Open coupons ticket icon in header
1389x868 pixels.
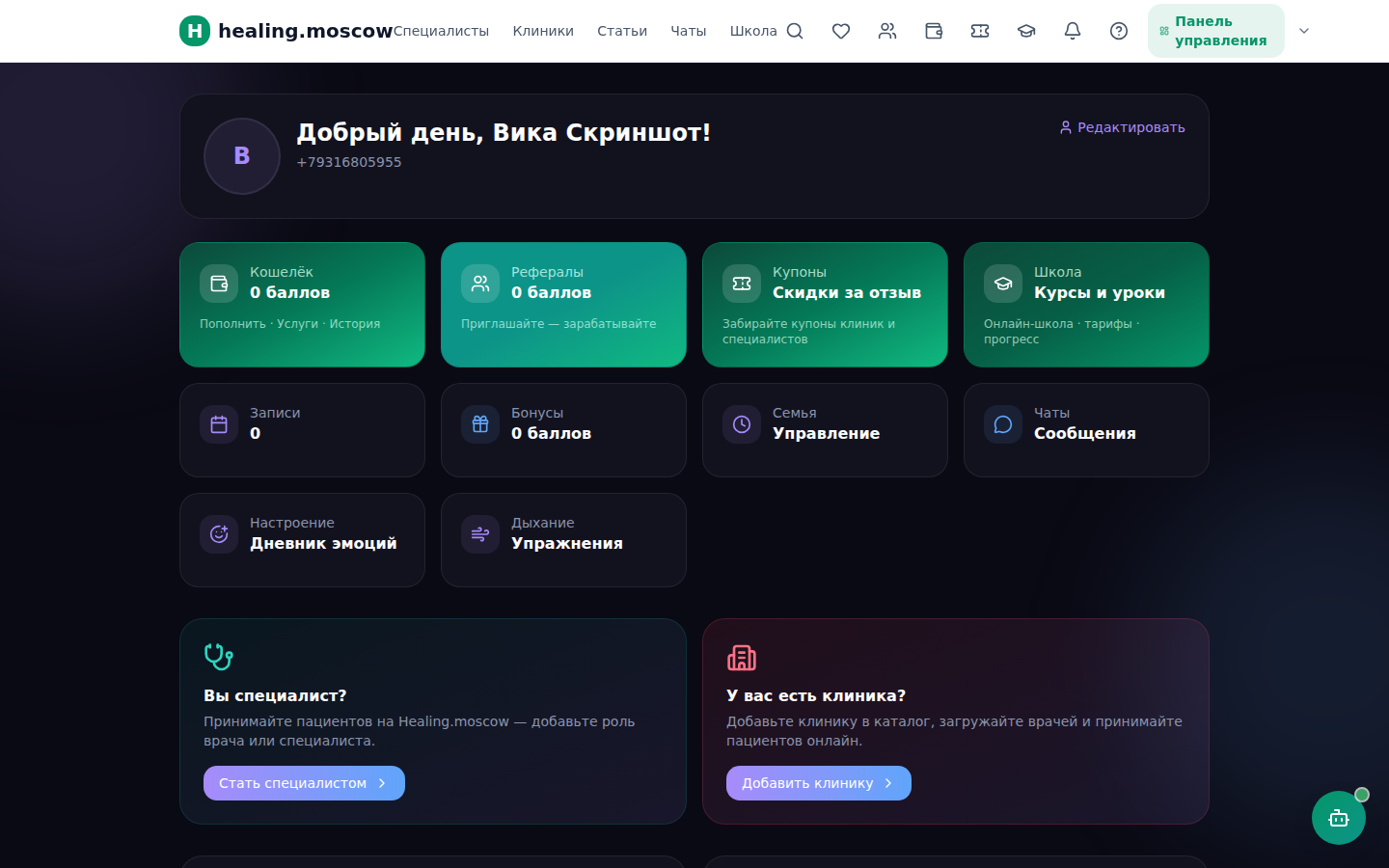tap(980, 31)
